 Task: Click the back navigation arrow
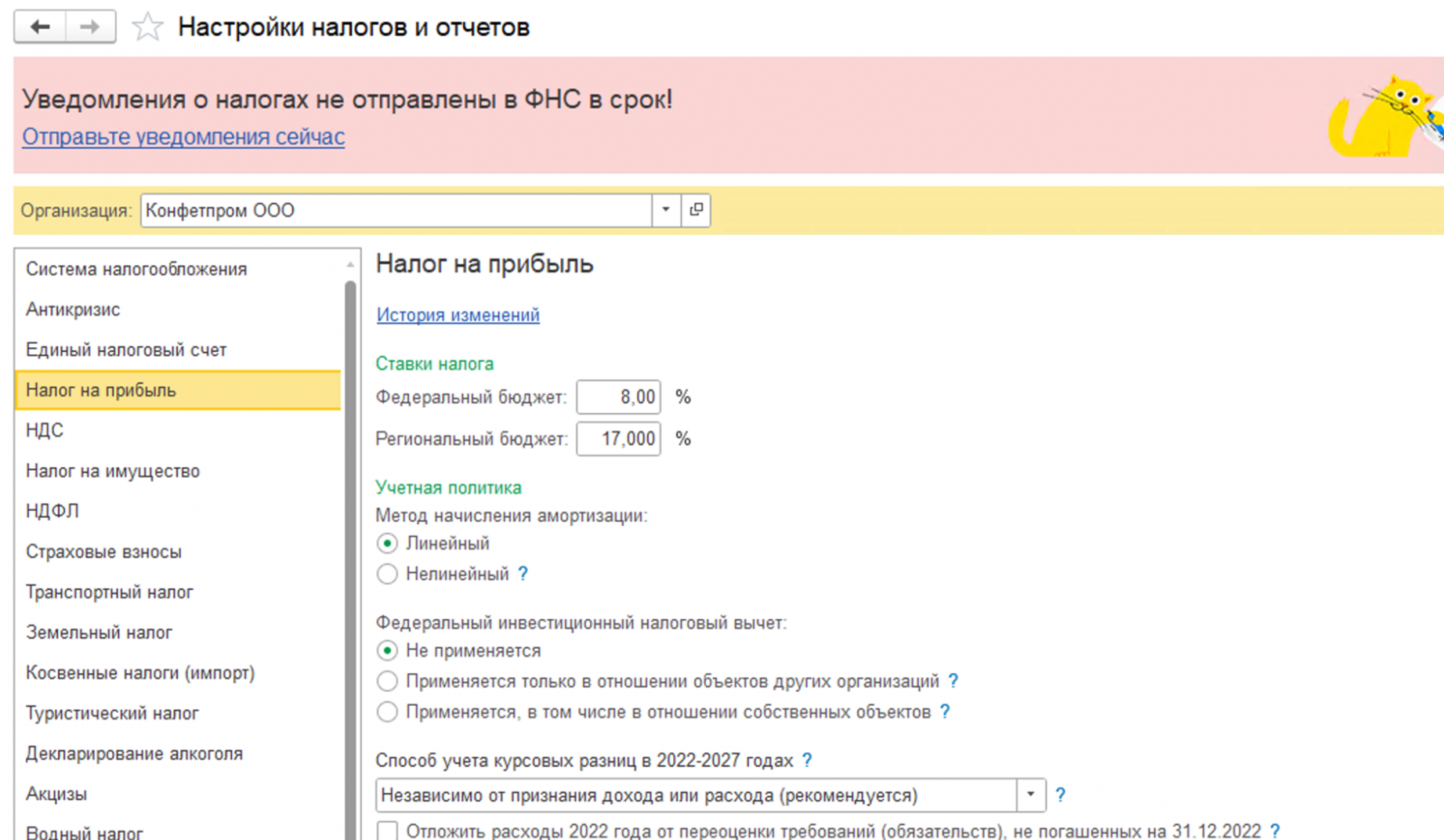40,27
